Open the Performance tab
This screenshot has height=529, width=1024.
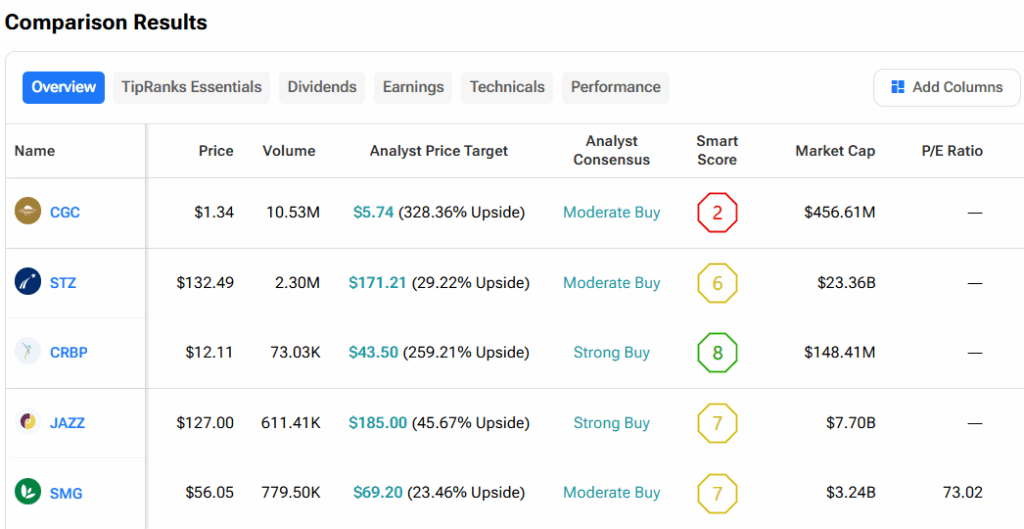[615, 88]
